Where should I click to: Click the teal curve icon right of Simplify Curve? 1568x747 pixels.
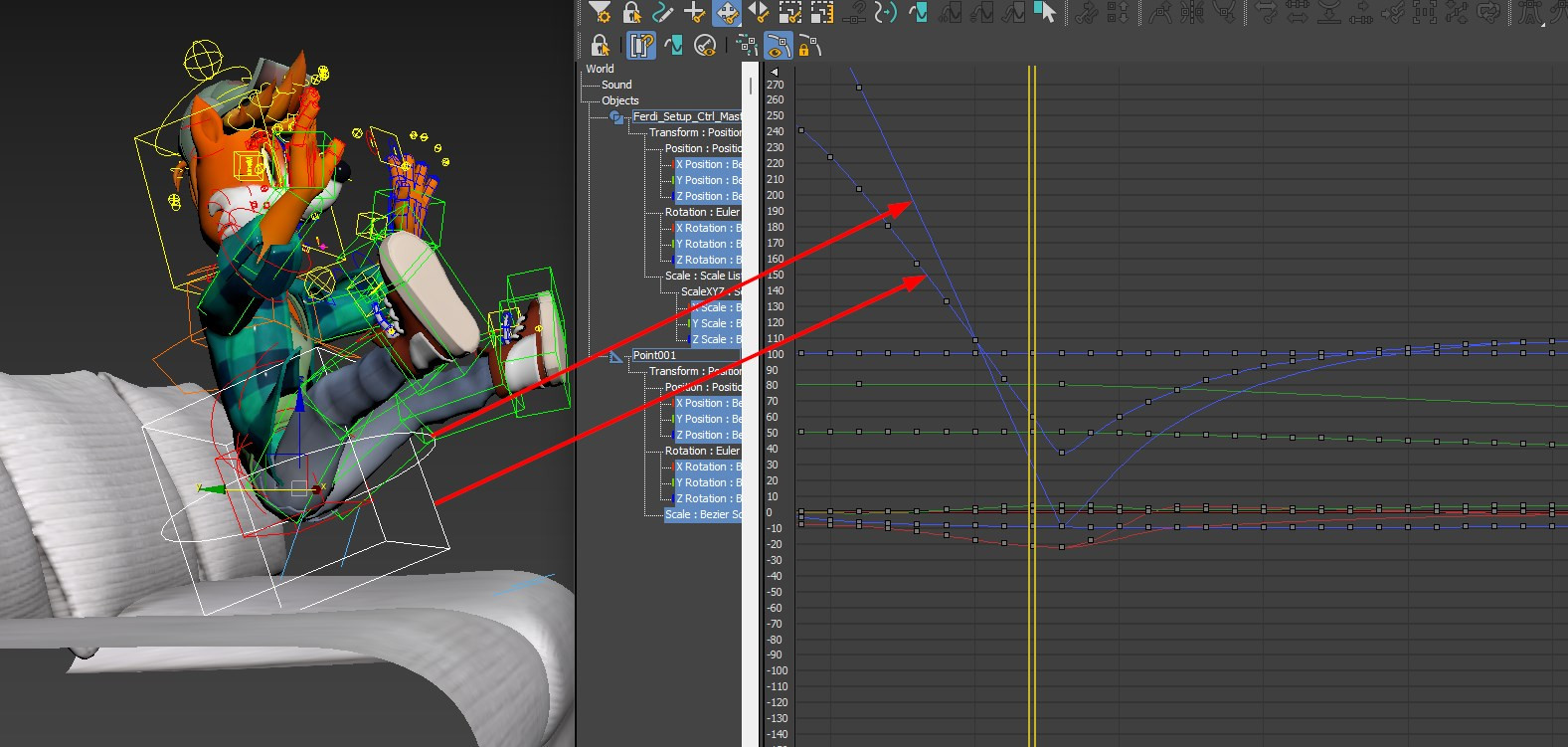click(918, 12)
